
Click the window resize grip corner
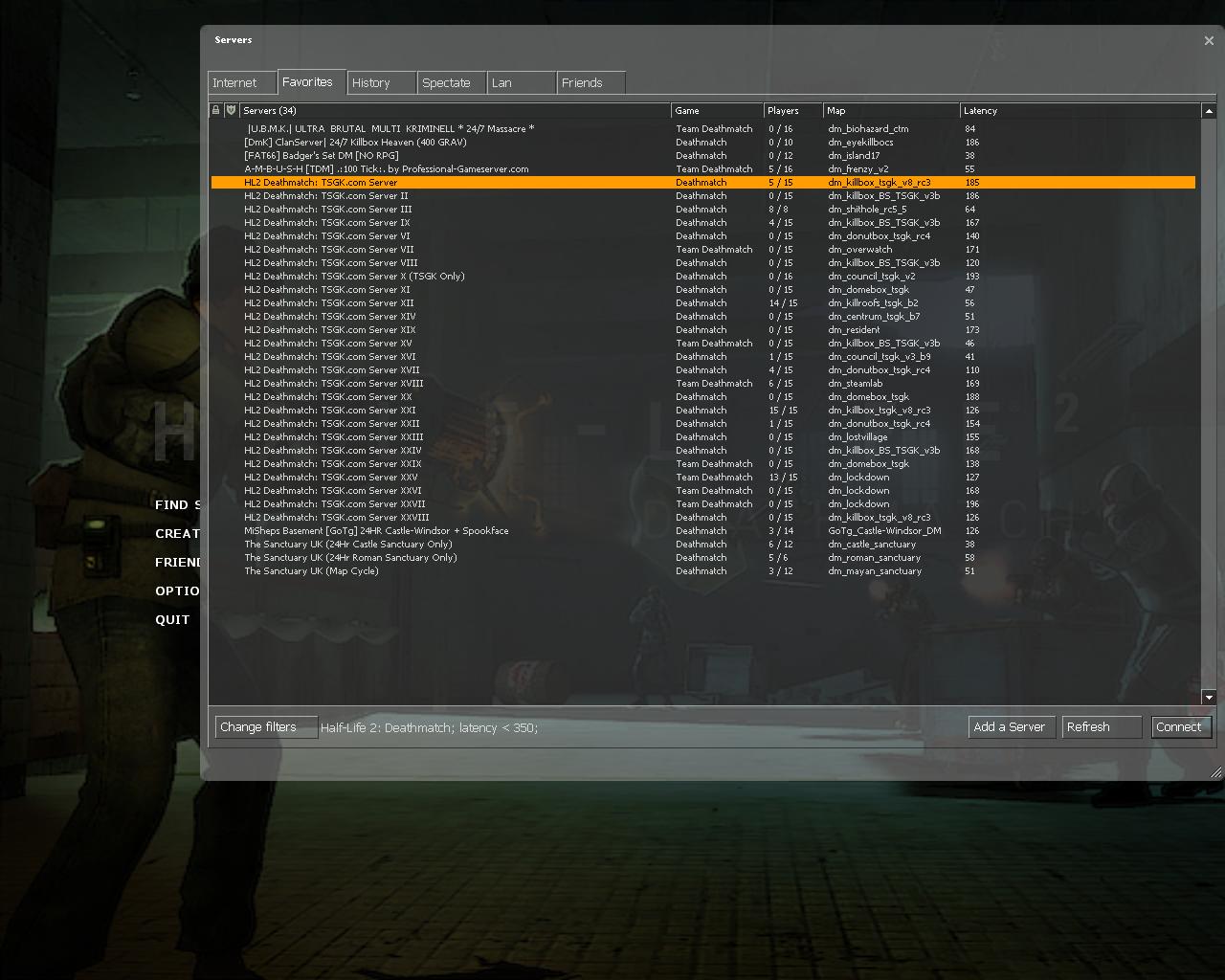(1215, 771)
